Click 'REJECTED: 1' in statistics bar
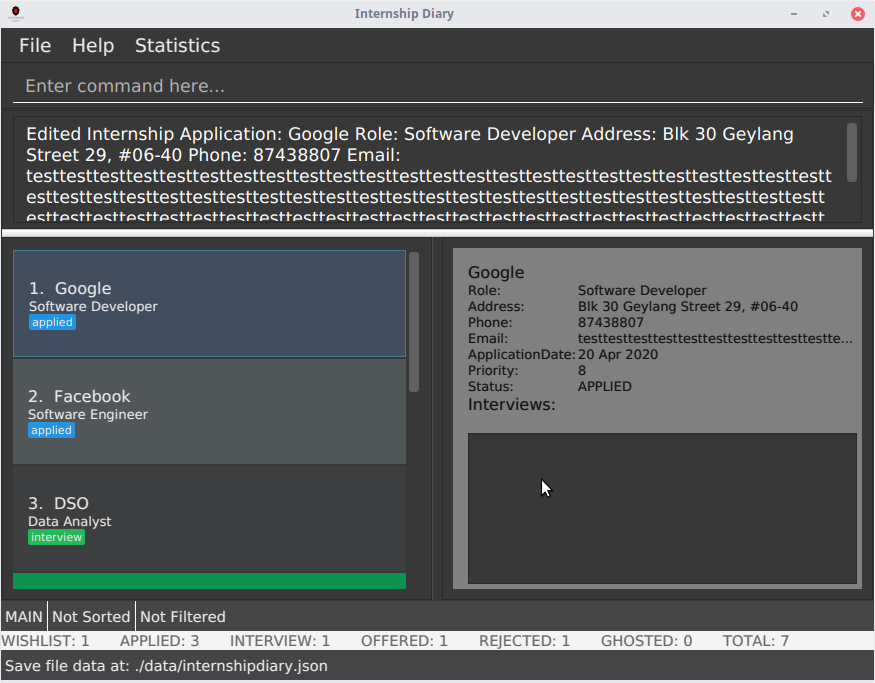Viewport: 875px width, 683px height. (525, 641)
